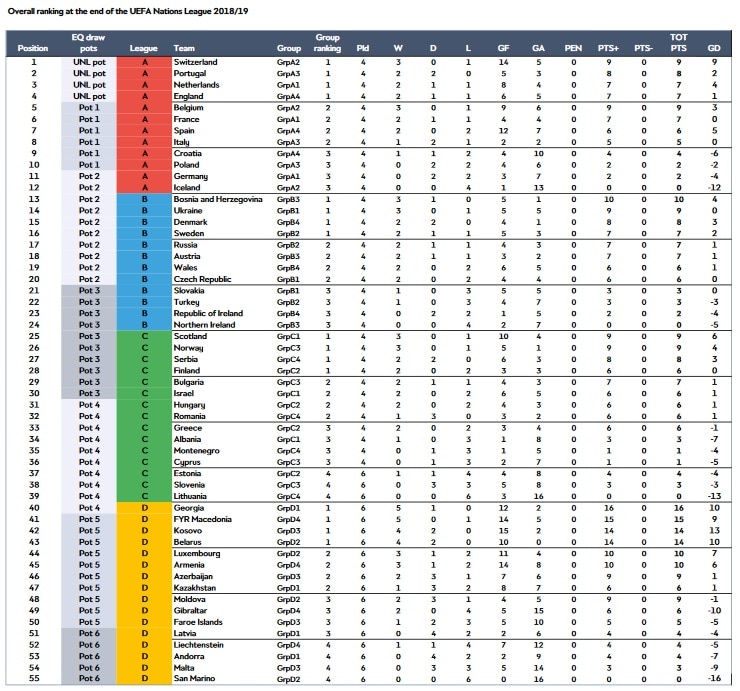The width and height of the screenshot is (740, 691).
Task: Click the "Group ranking" column header
Action: (x=327, y=42)
